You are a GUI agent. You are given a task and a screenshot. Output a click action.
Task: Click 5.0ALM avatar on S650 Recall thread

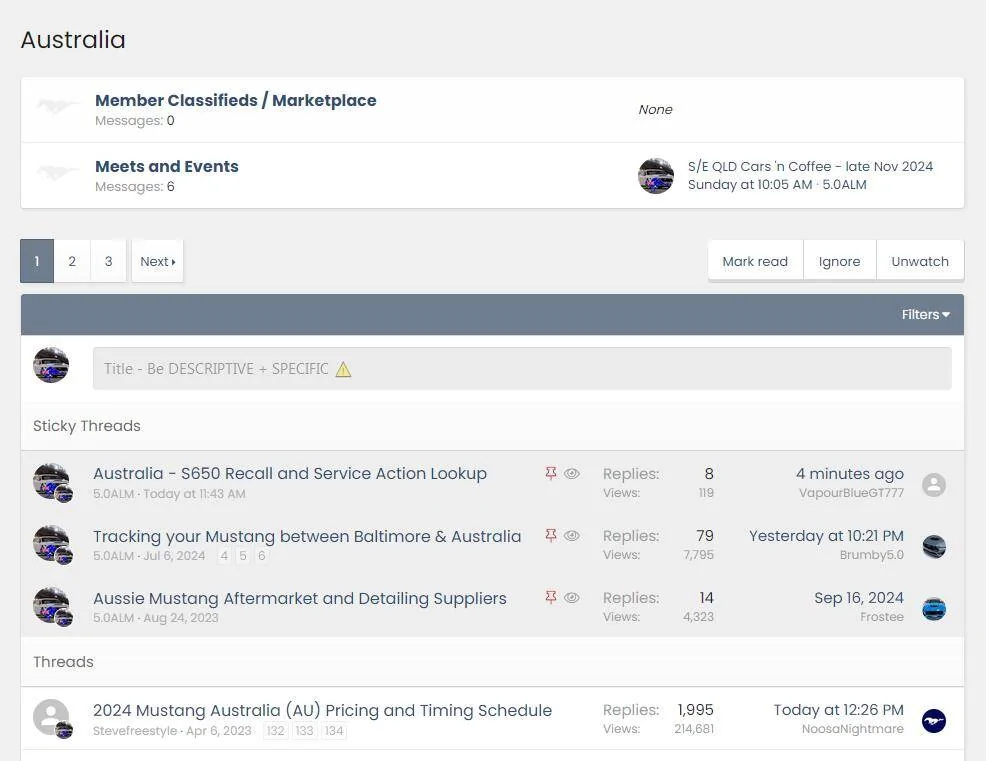(51, 482)
